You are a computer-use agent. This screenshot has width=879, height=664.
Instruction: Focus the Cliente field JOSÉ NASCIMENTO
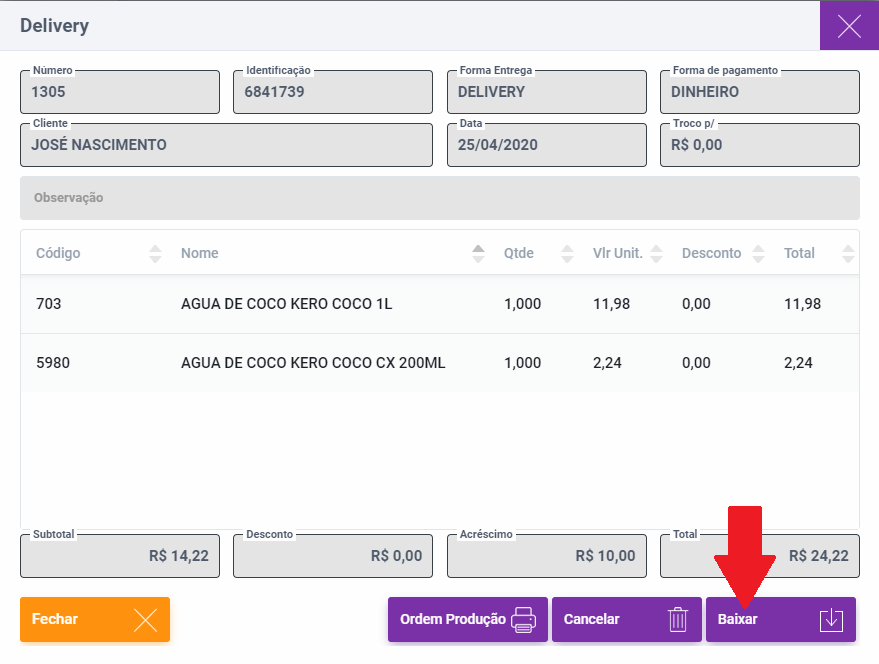point(226,145)
